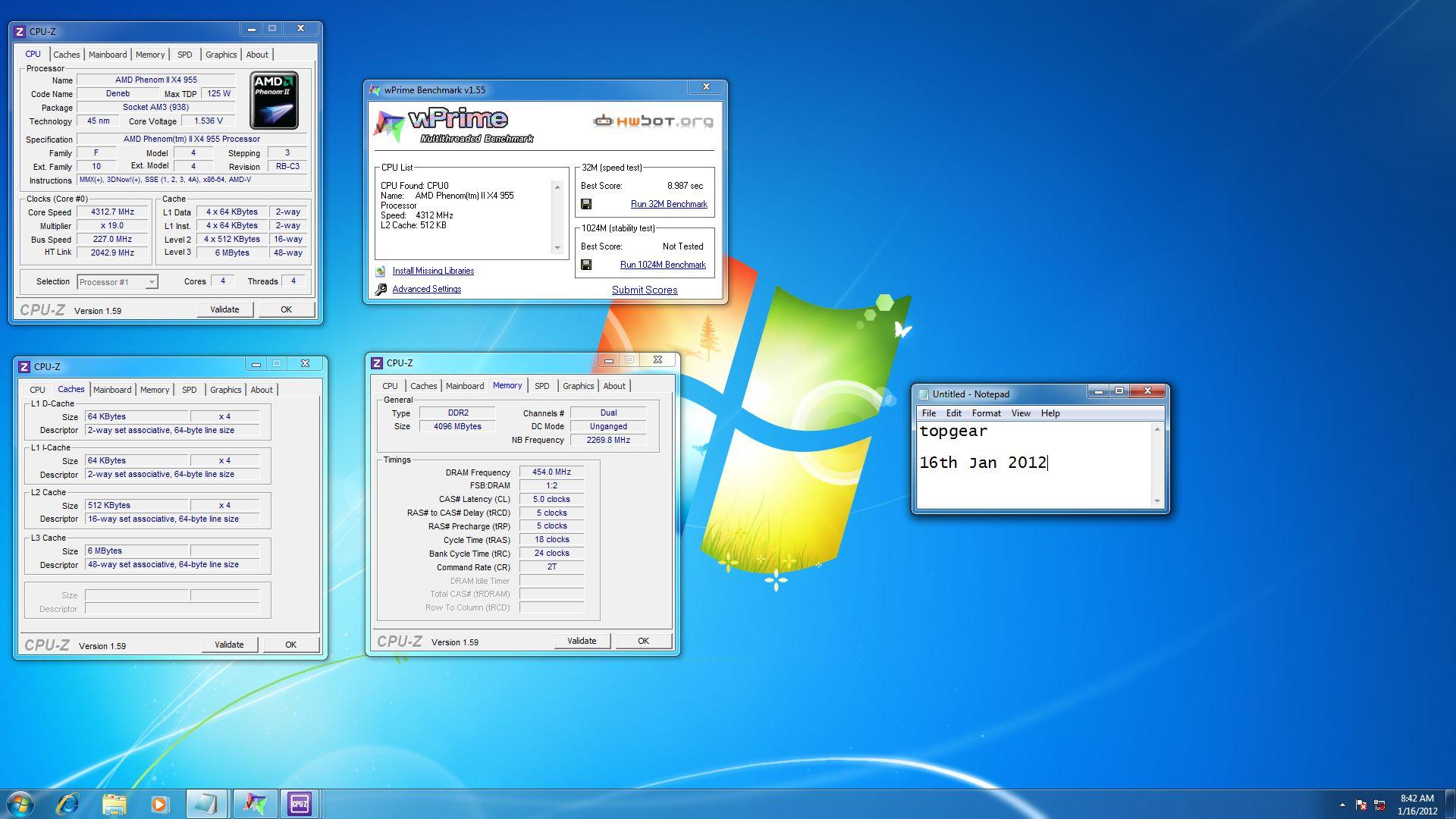Open Windows Explorer folder on the taskbar
1456x819 pixels.
pos(114,804)
